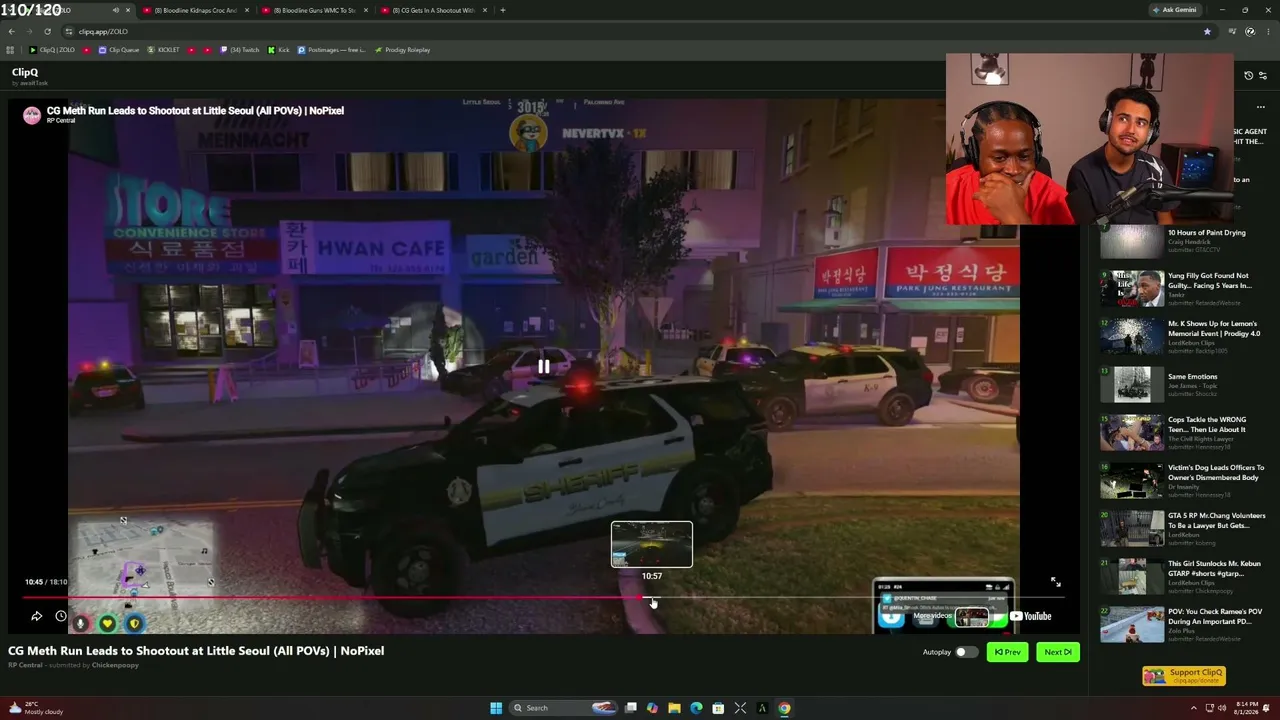This screenshot has height=720, width=1280.
Task: Click the Ask Gemini button
Action: (1174, 10)
